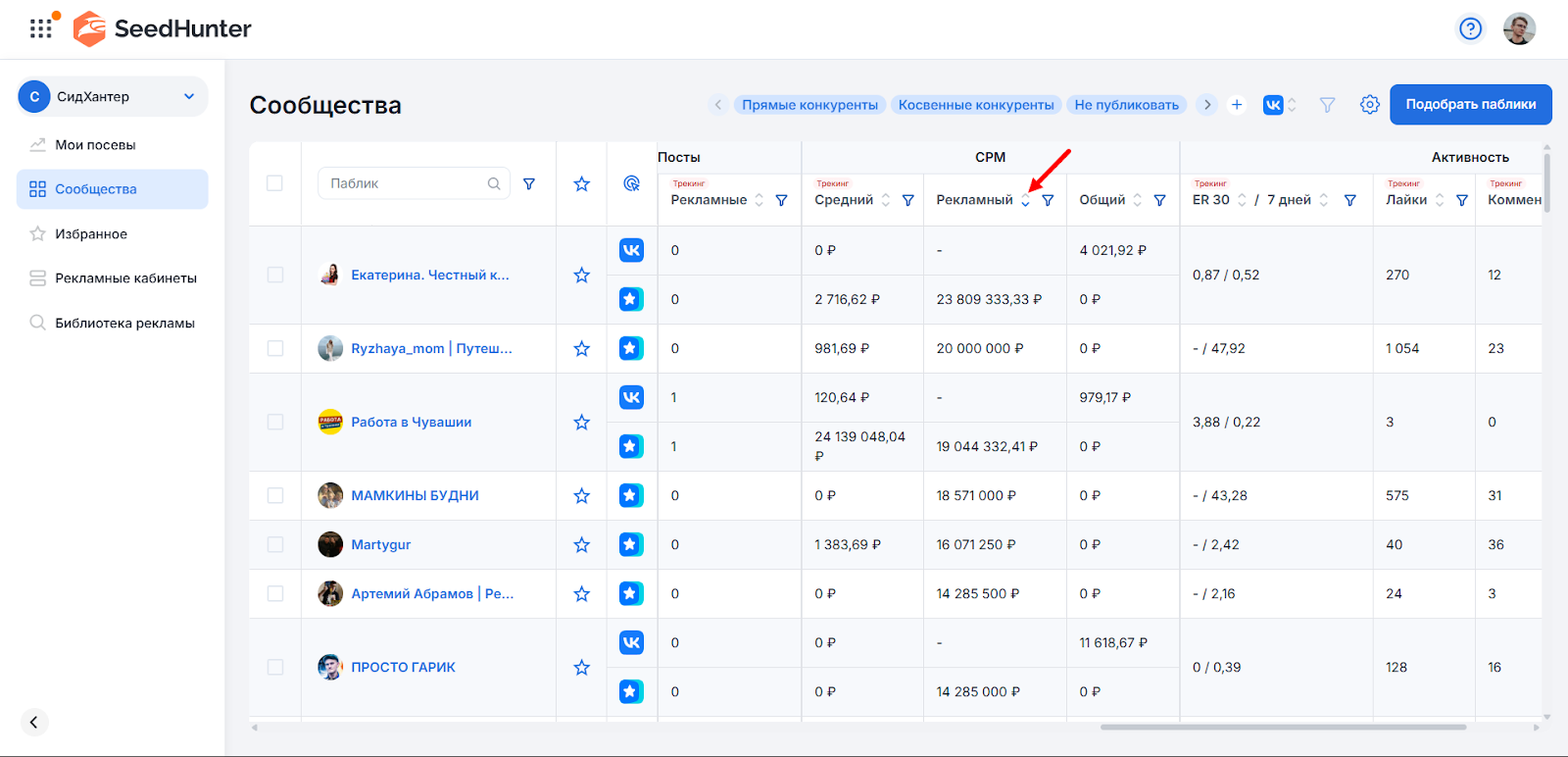Sort by Рекламный CPM column arrows
The image size is (1568, 757).
(x=1025, y=200)
